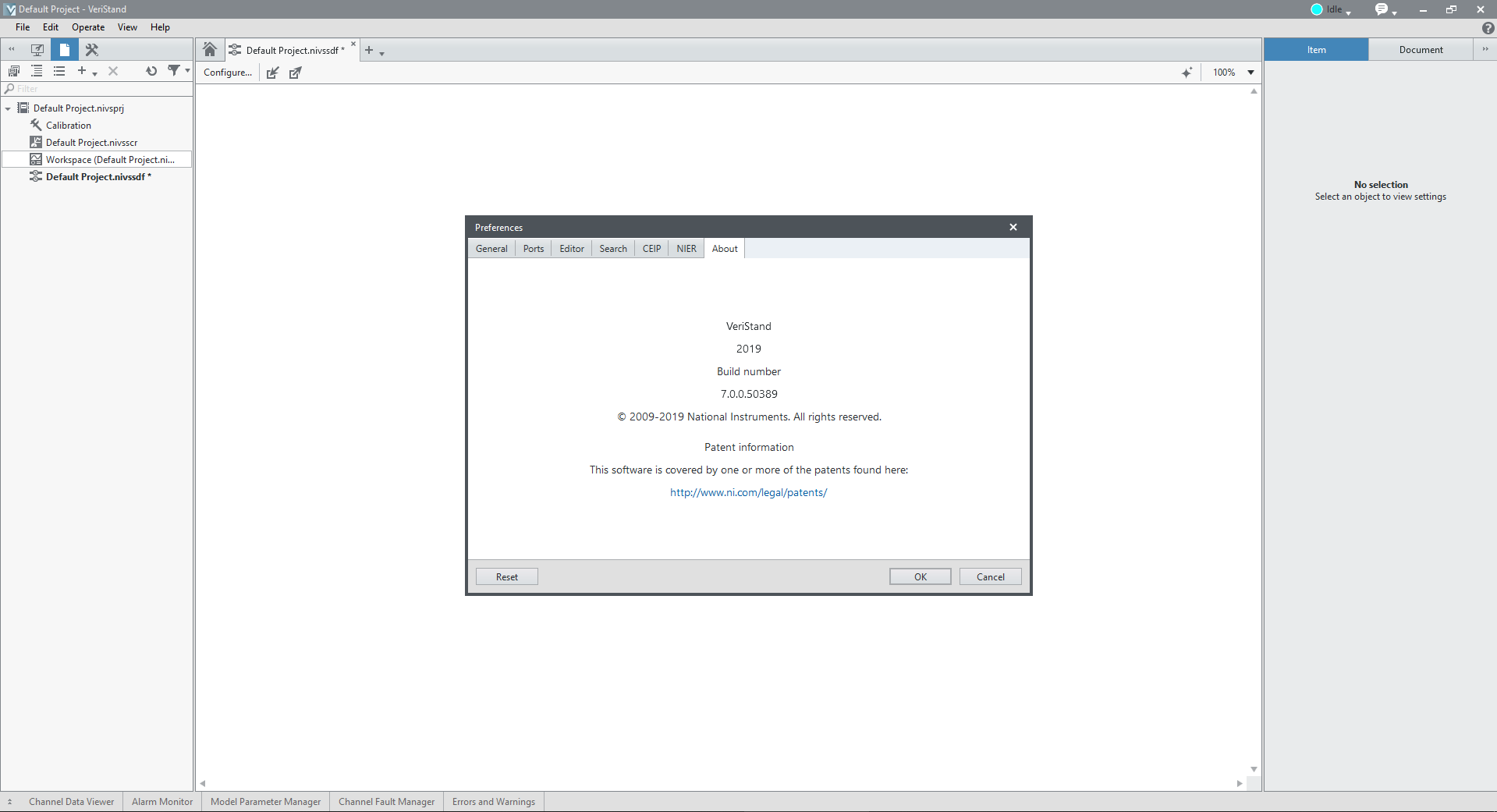Open NIER tab in Preferences

click(x=686, y=249)
